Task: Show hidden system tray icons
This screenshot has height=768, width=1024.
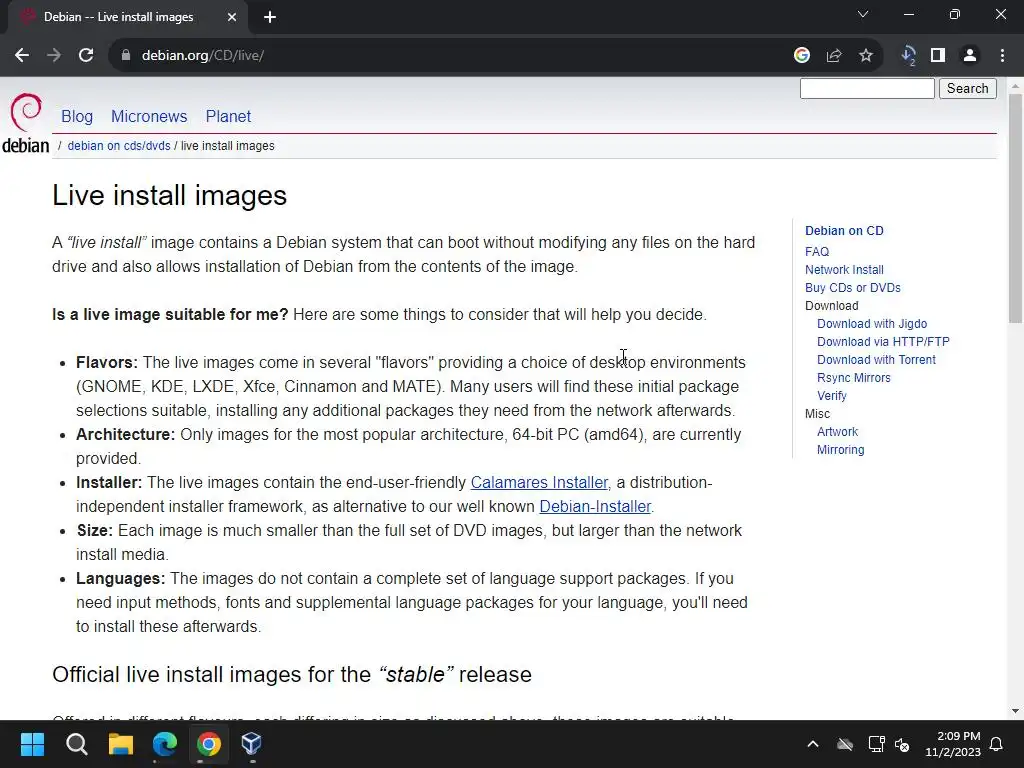Action: 813,744
